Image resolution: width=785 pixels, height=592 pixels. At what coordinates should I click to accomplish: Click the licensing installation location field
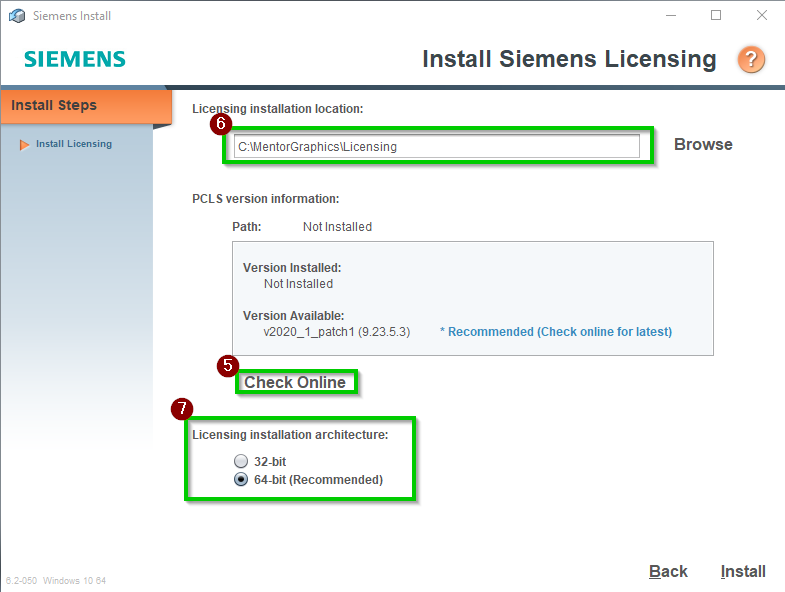point(437,146)
